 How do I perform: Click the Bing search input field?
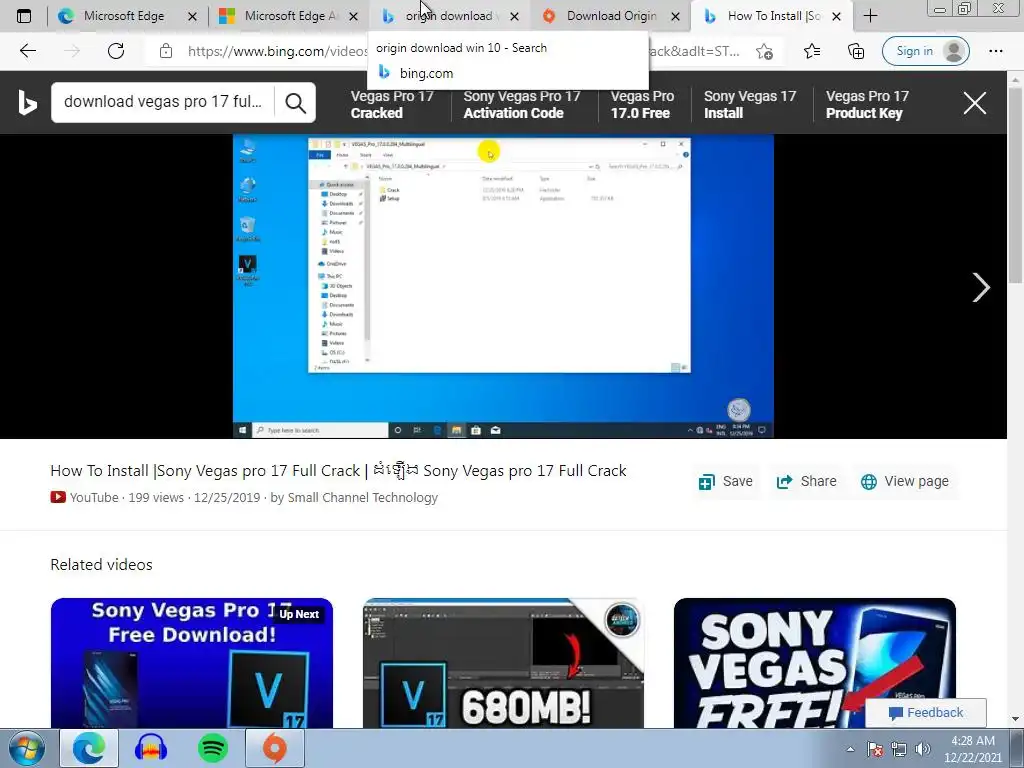pyautogui.click(x=163, y=102)
